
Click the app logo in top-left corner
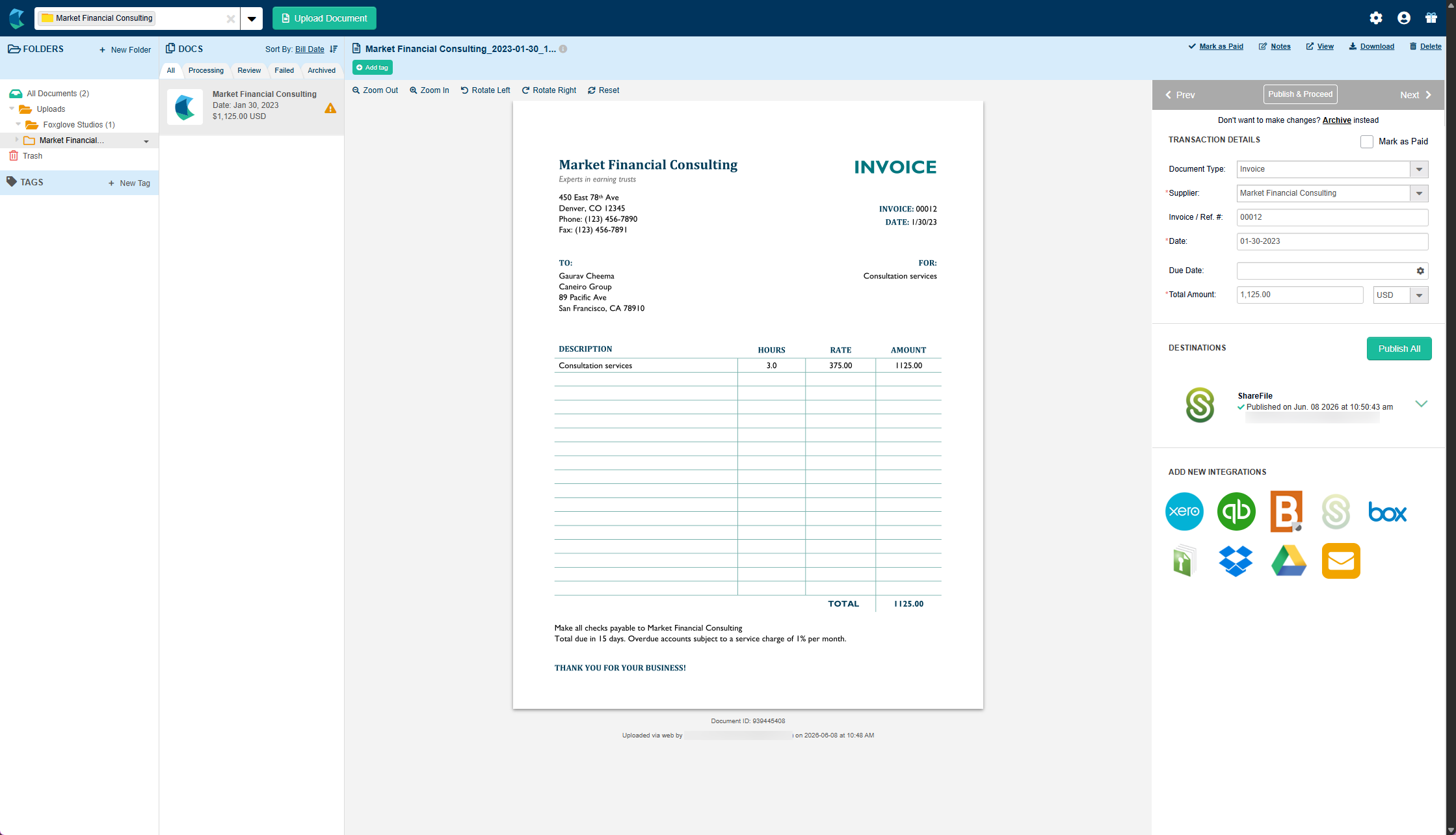click(x=17, y=18)
